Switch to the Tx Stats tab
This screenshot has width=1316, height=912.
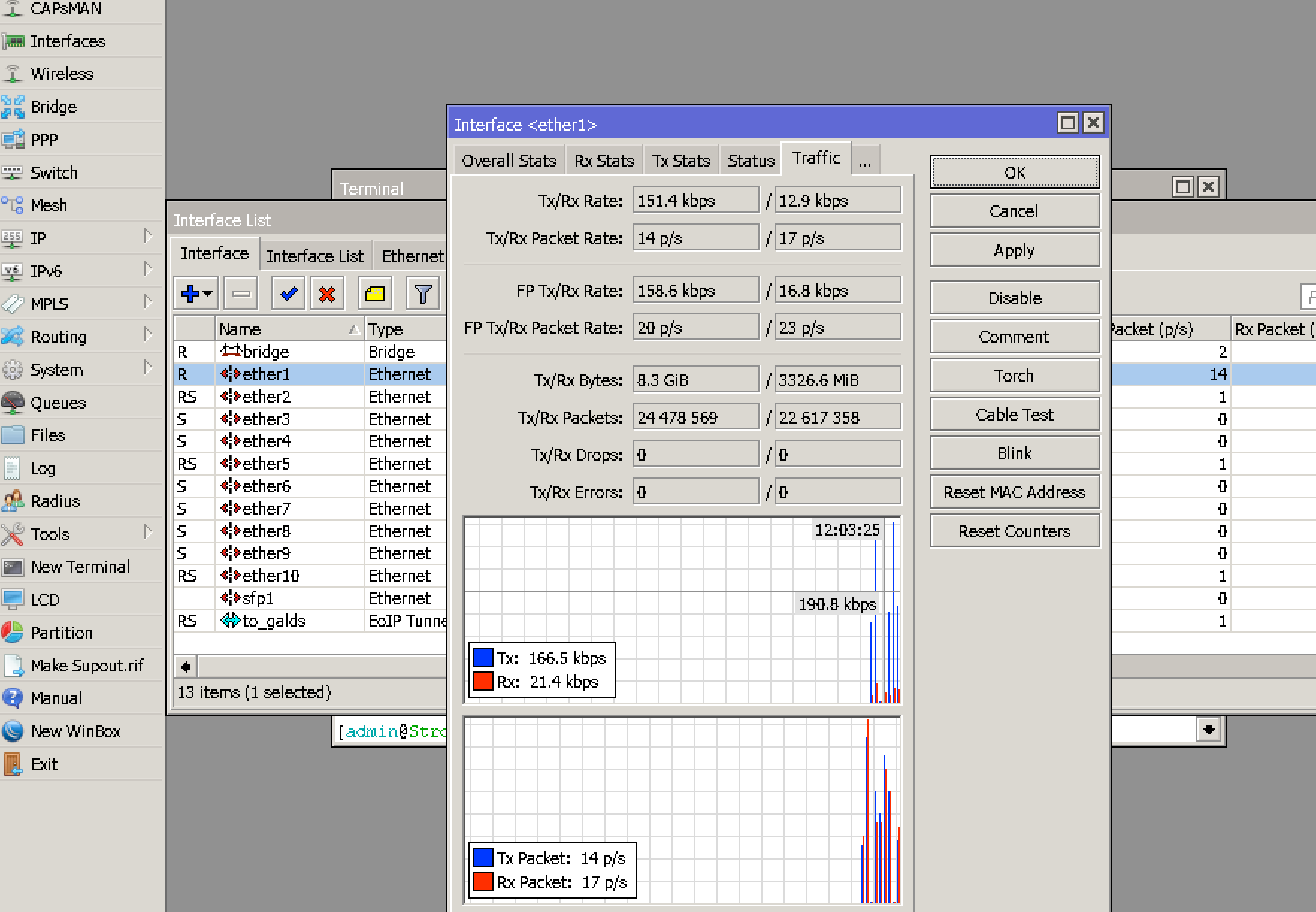click(681, 161)
